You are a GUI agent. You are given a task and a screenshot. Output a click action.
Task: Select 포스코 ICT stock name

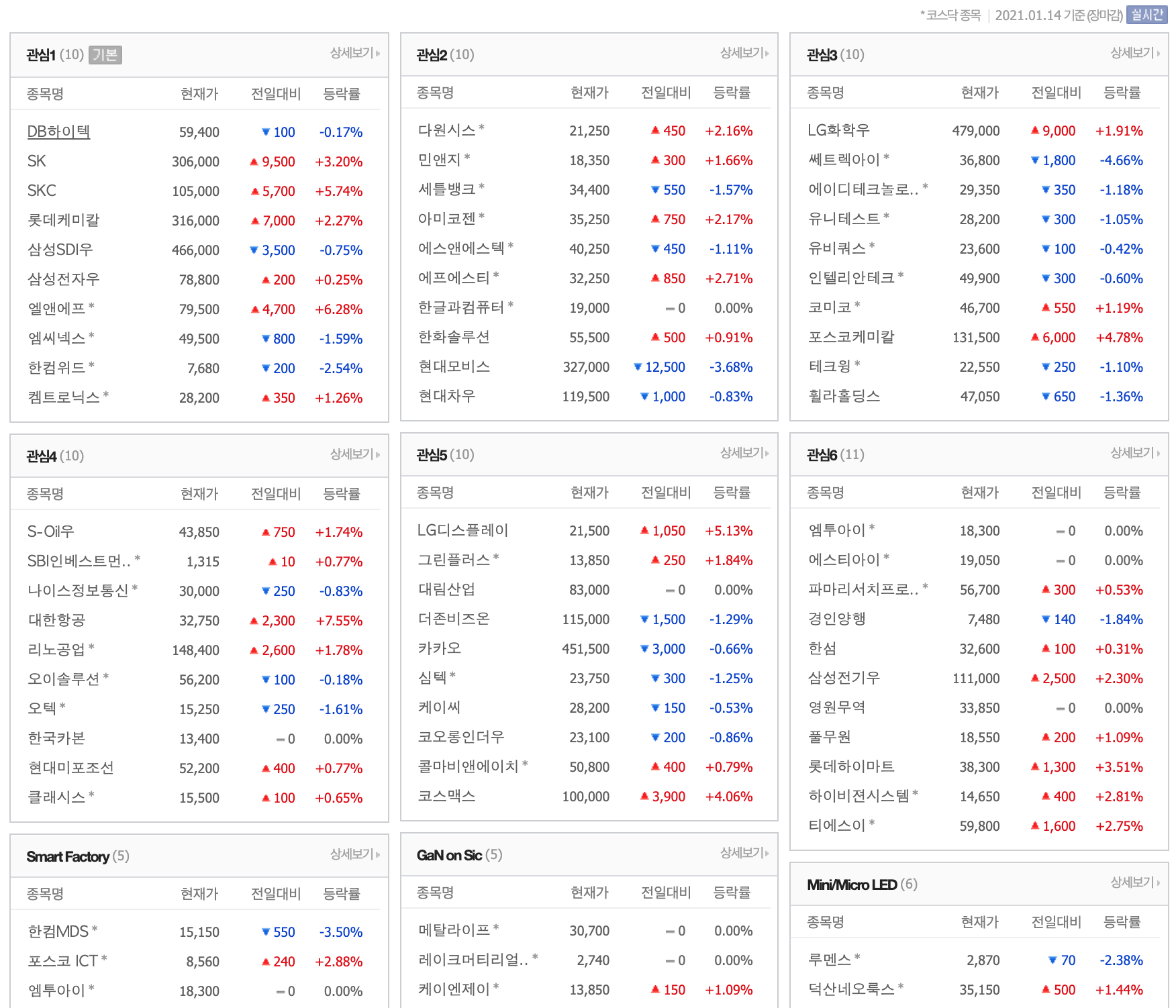click(x=63, y=961)
